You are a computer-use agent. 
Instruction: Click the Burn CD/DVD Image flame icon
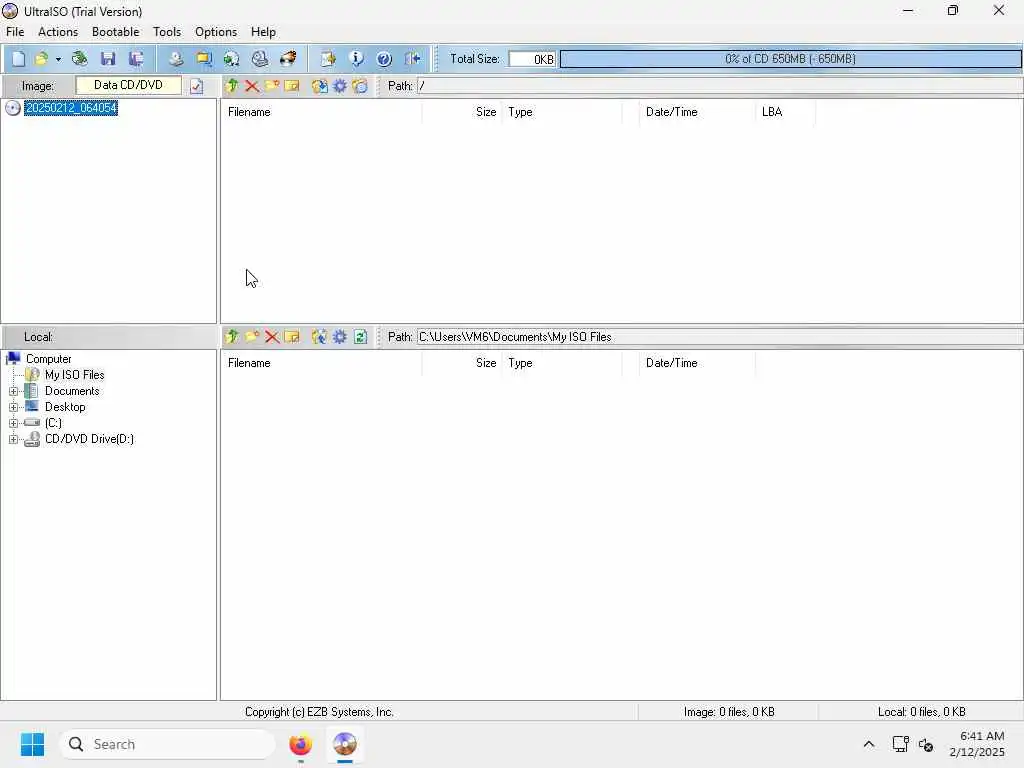(x=288, y=59)
